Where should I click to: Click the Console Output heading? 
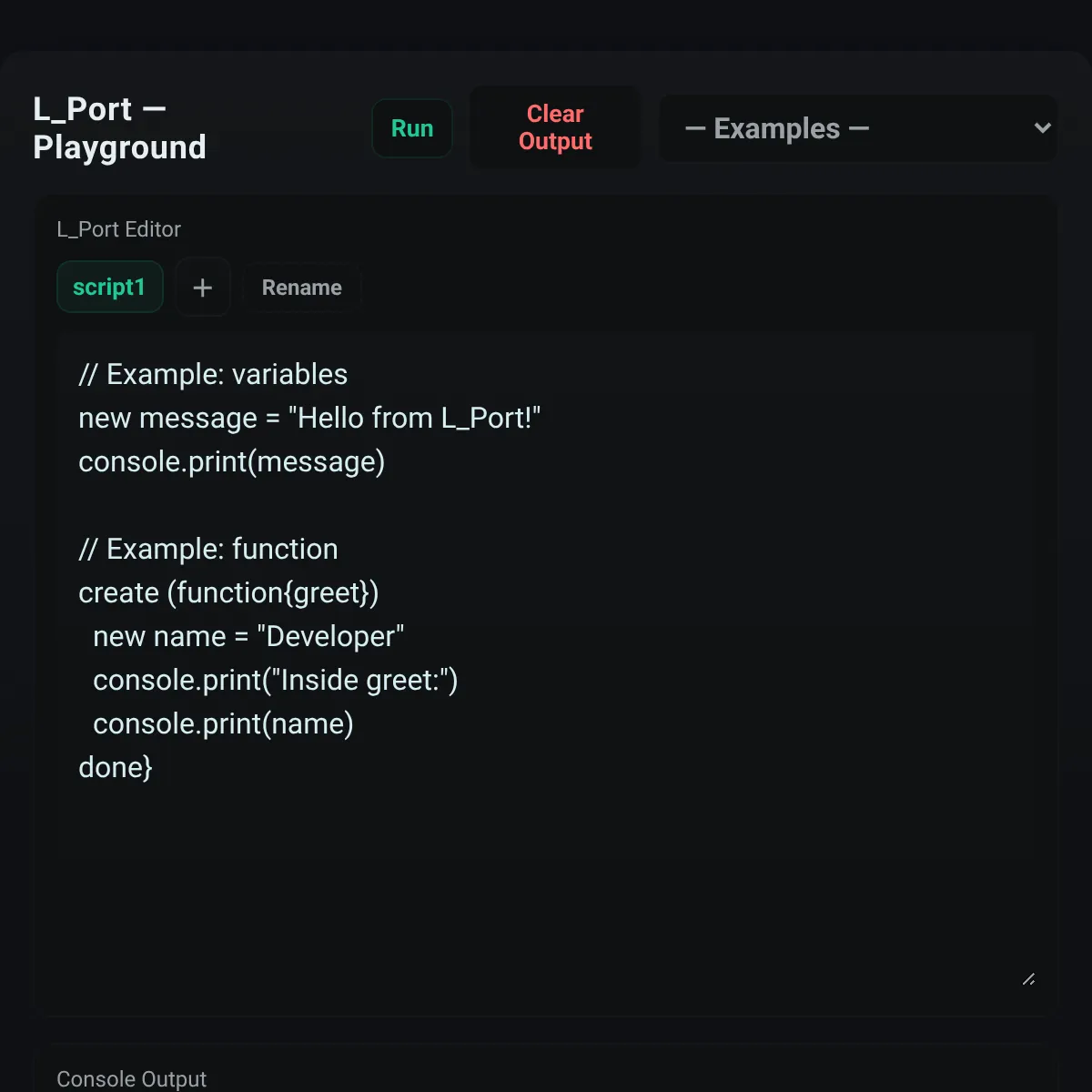coord(132,1079)
